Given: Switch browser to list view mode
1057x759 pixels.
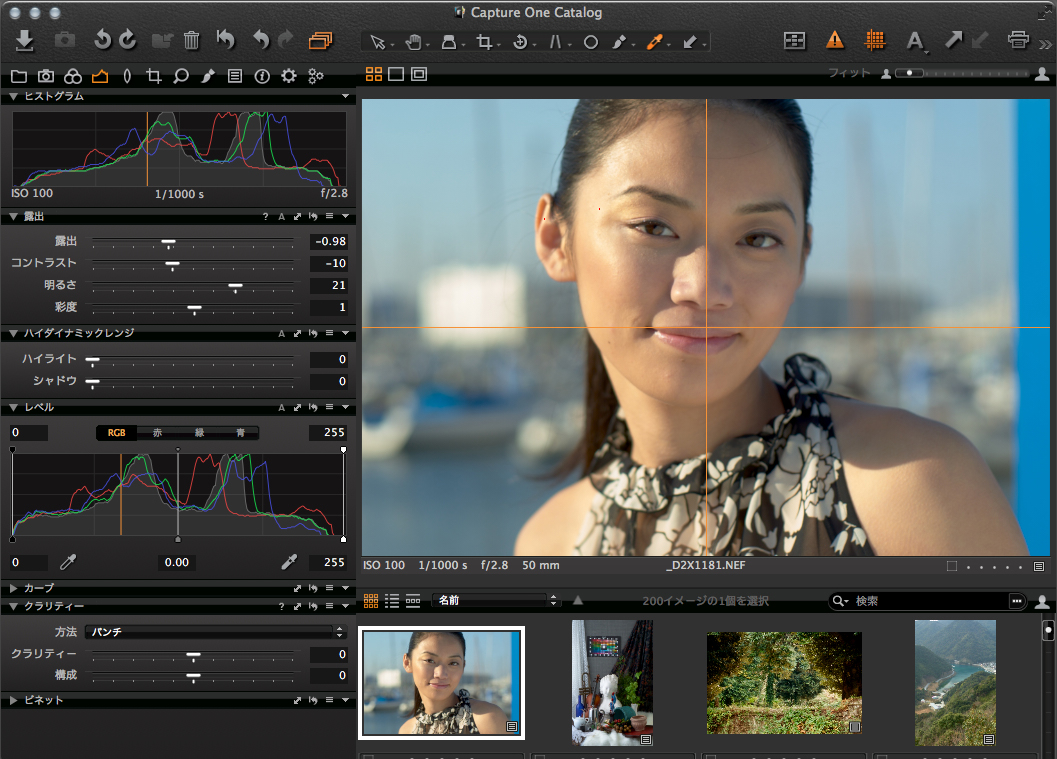Looking at the screenshot, I should [392, 601].
